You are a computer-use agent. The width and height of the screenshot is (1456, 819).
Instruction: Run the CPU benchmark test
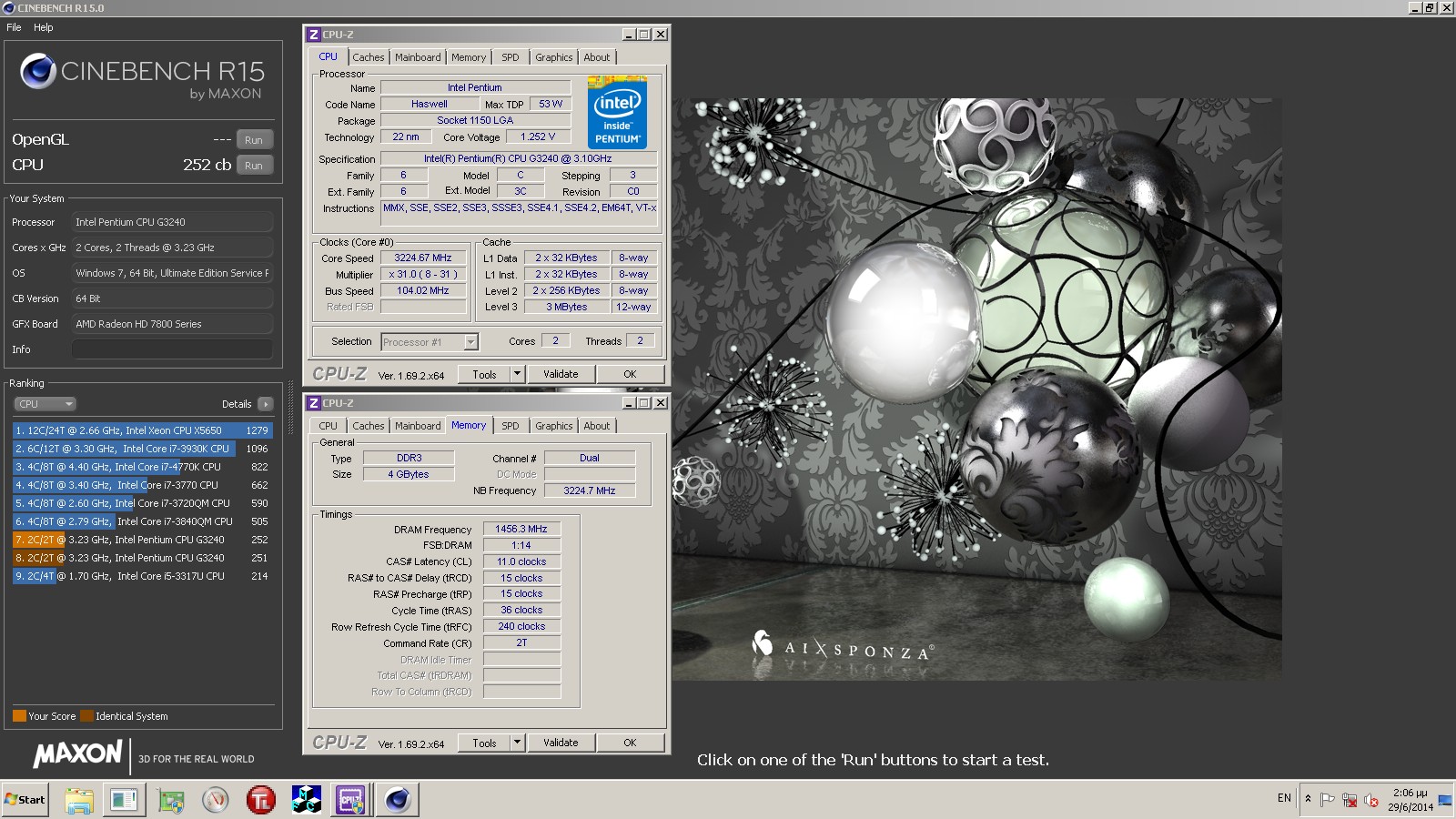pyautogui.click(x=254, y=166)
